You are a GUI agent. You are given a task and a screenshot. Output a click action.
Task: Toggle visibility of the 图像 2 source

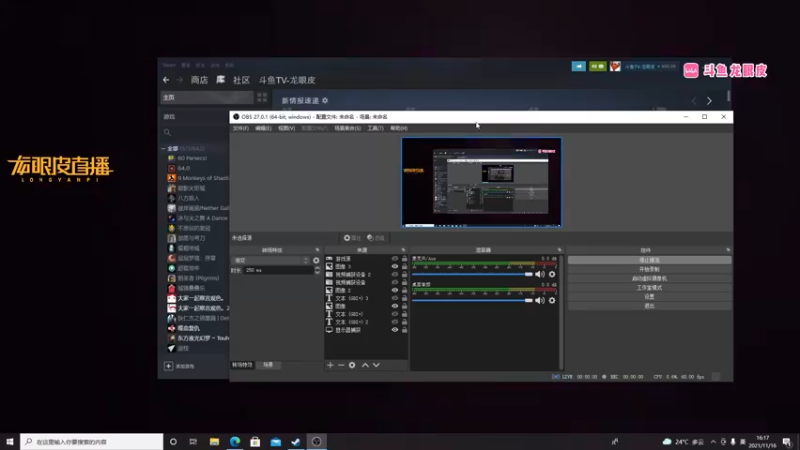pos(394,290)
